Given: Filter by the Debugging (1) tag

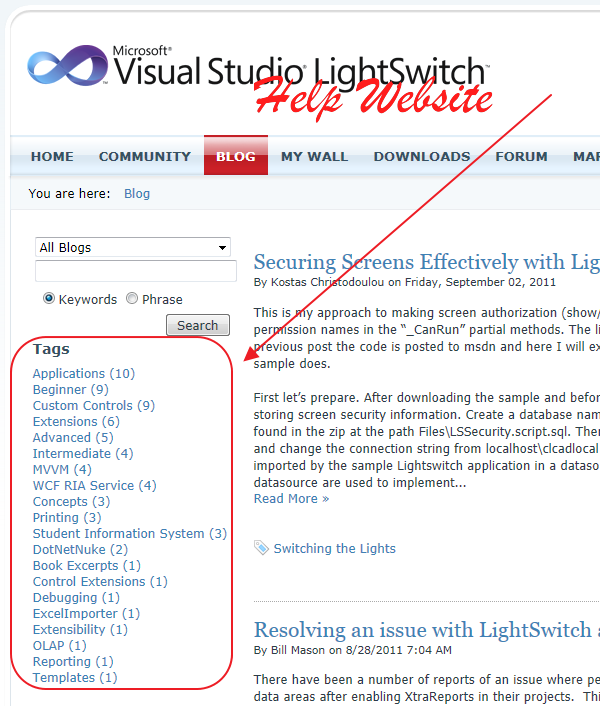Looking at the screenshot, I should (x=76, y=597).
